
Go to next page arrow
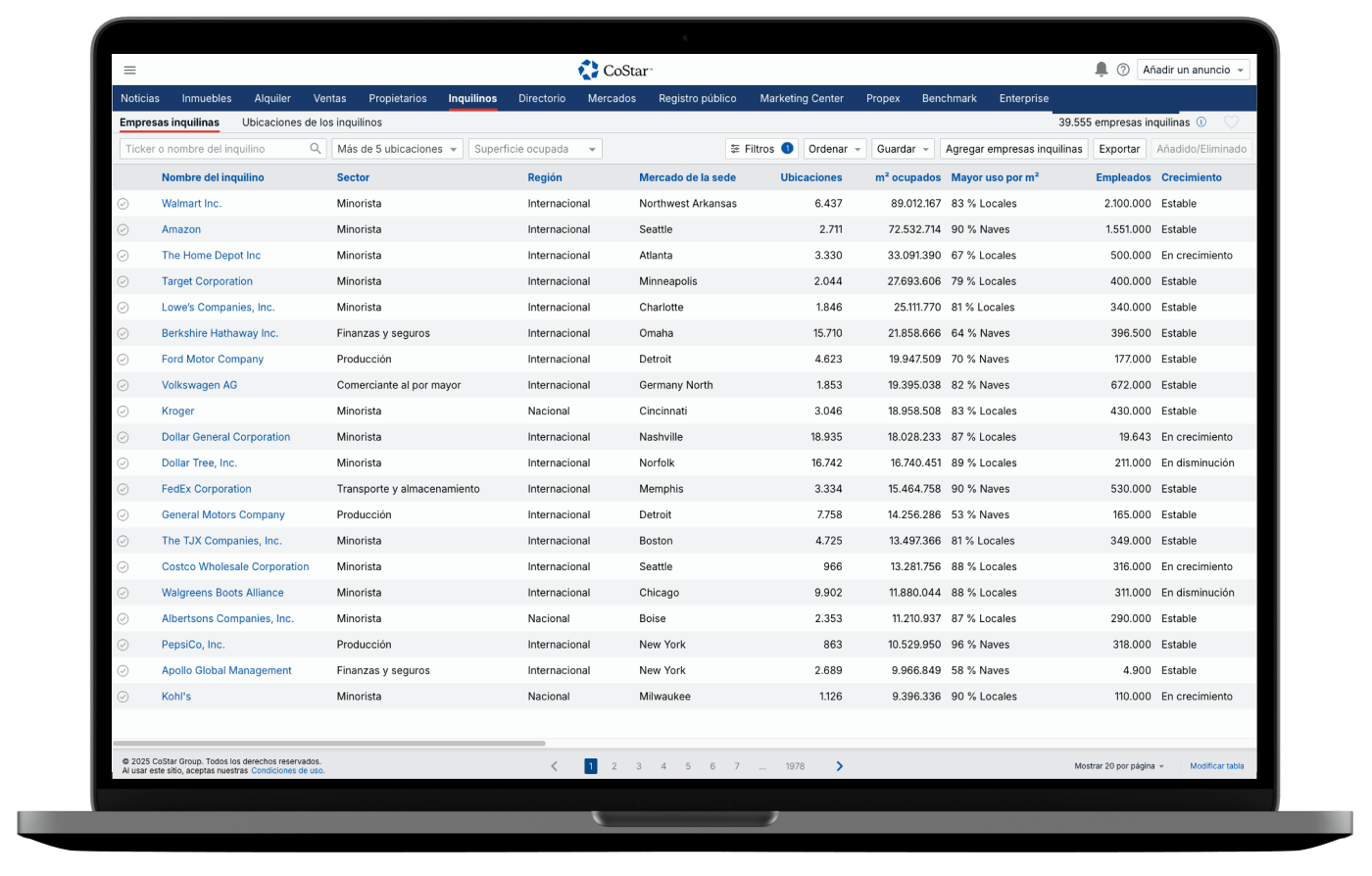[839, 766]
